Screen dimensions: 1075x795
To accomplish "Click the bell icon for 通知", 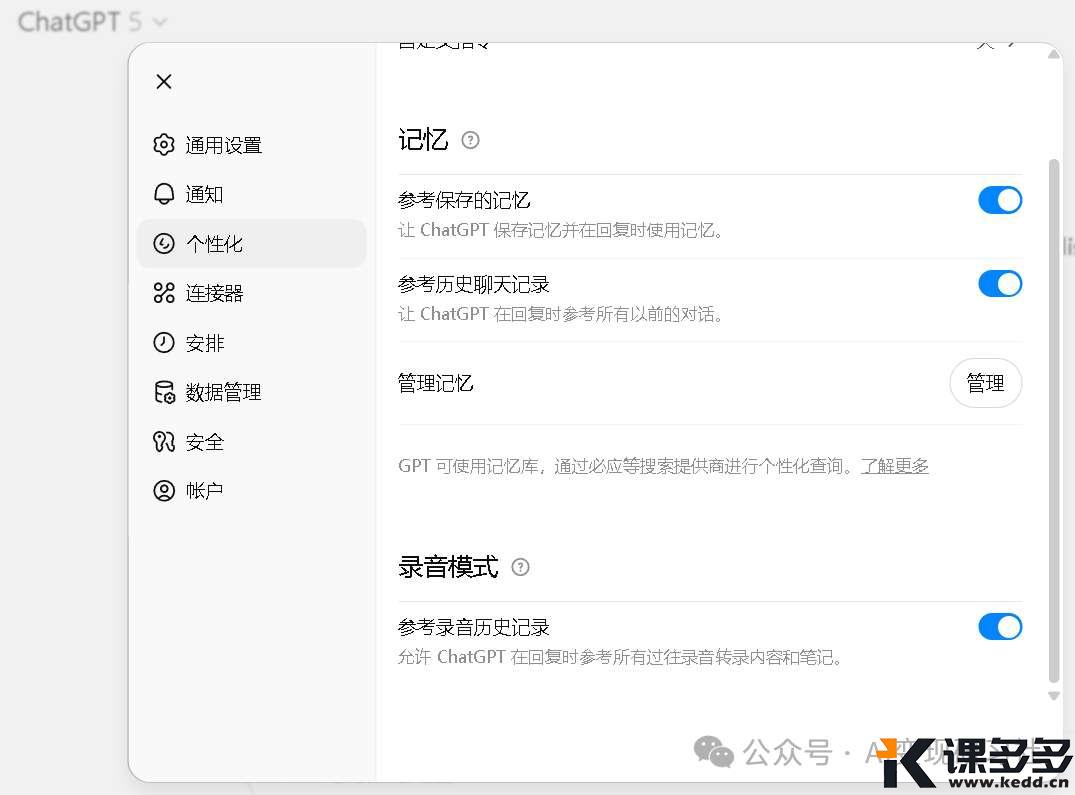I will coord(164,194).
